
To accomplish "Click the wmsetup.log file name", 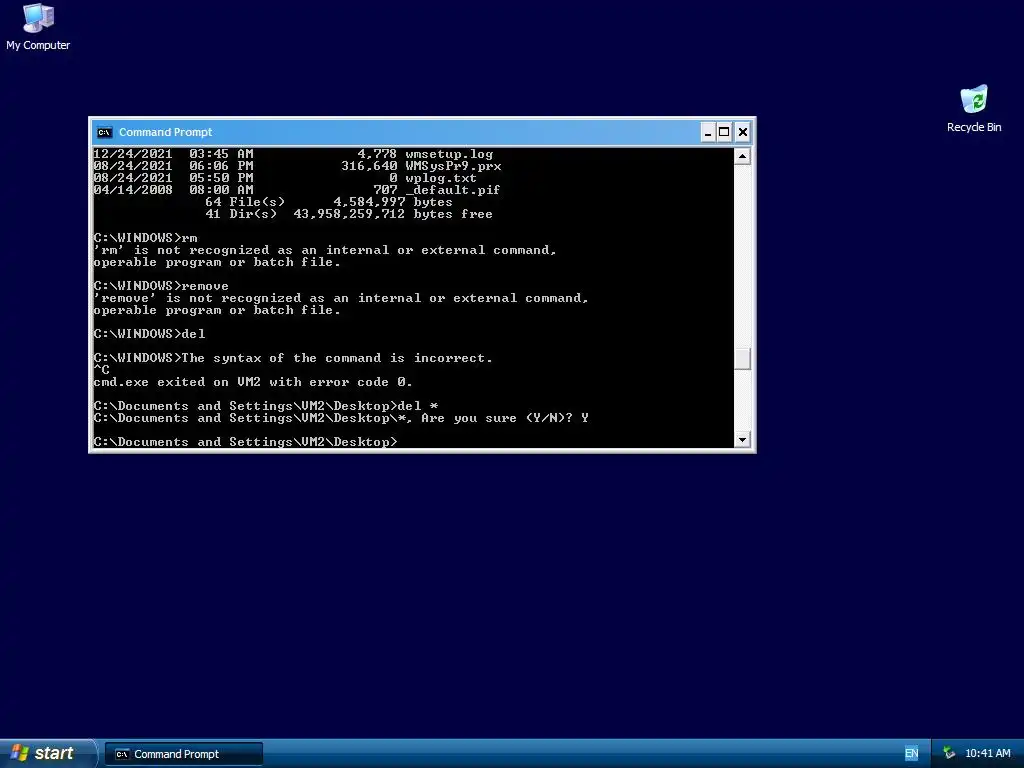I will coord(449,154).
